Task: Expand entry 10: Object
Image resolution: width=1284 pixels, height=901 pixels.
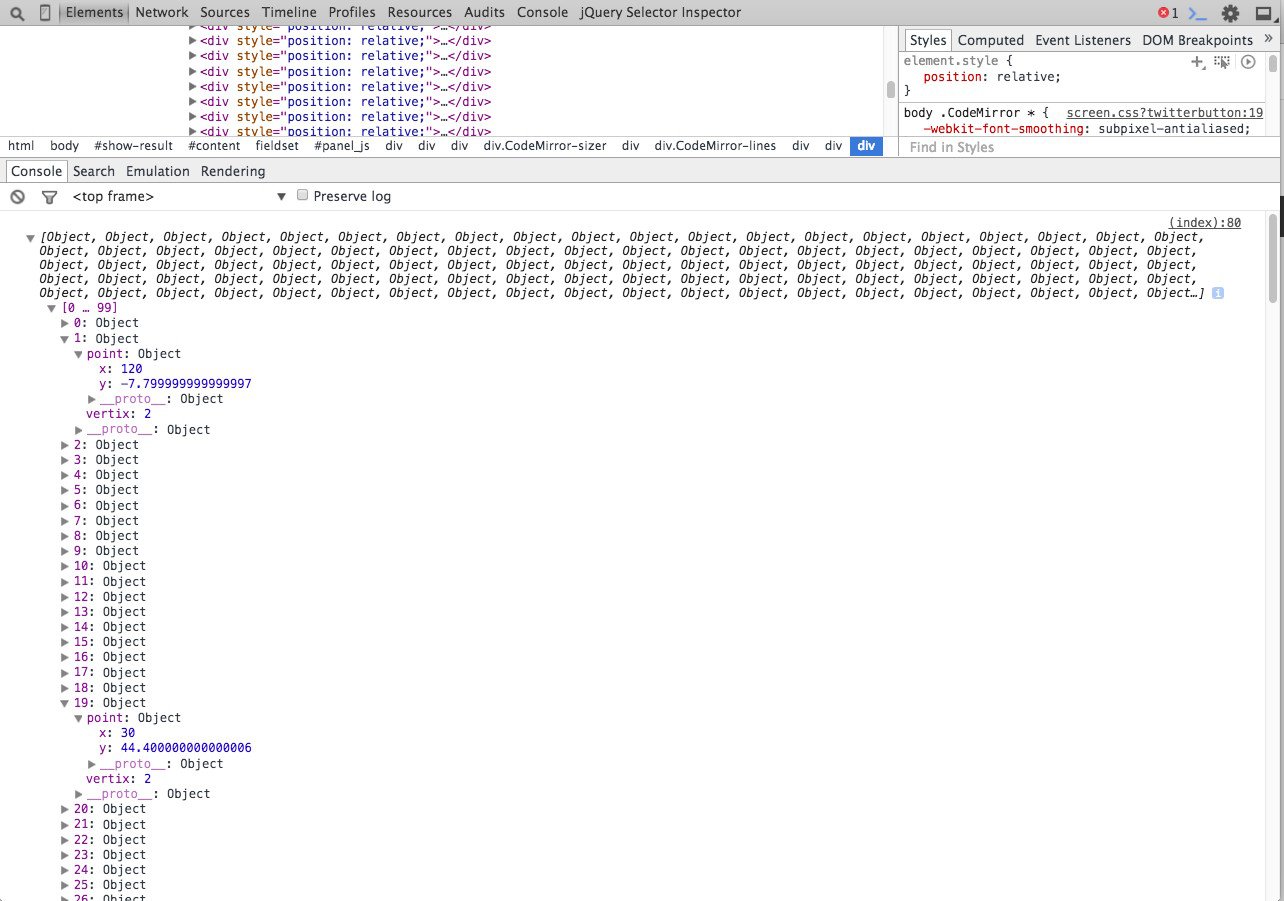Action: pos(66,566)
